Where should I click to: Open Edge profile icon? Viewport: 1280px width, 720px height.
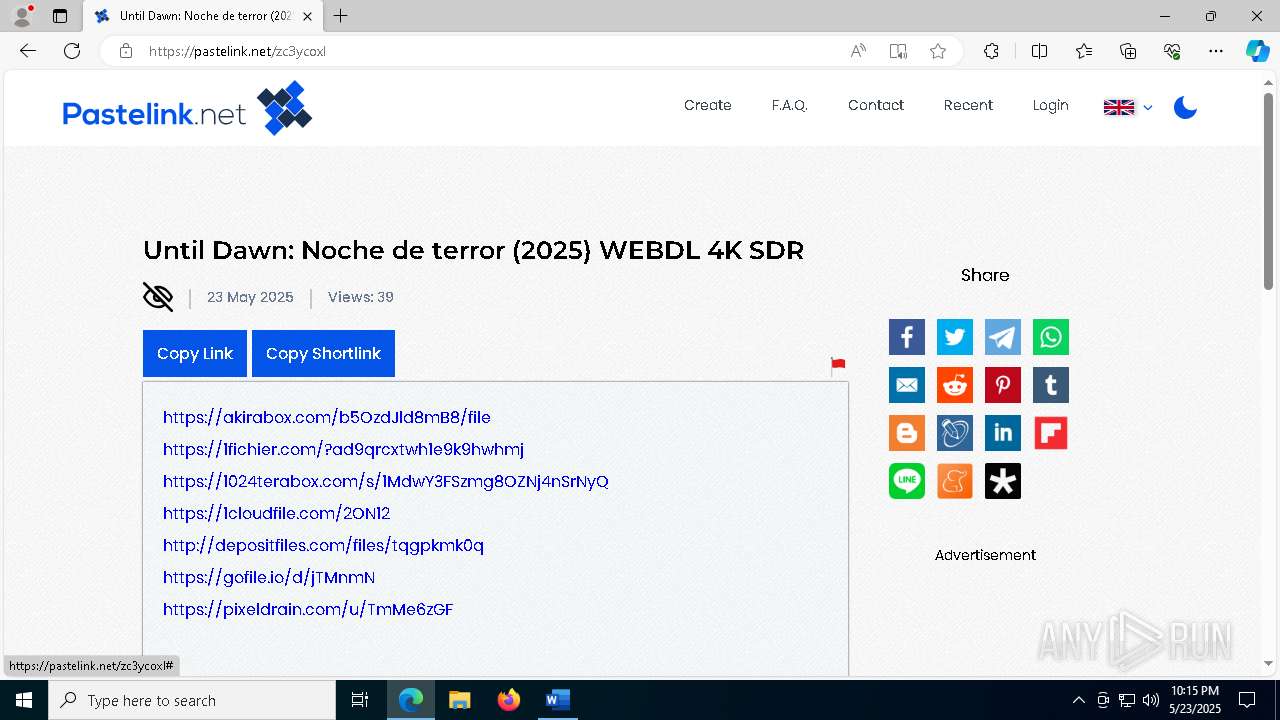click(x=22, y=16)
